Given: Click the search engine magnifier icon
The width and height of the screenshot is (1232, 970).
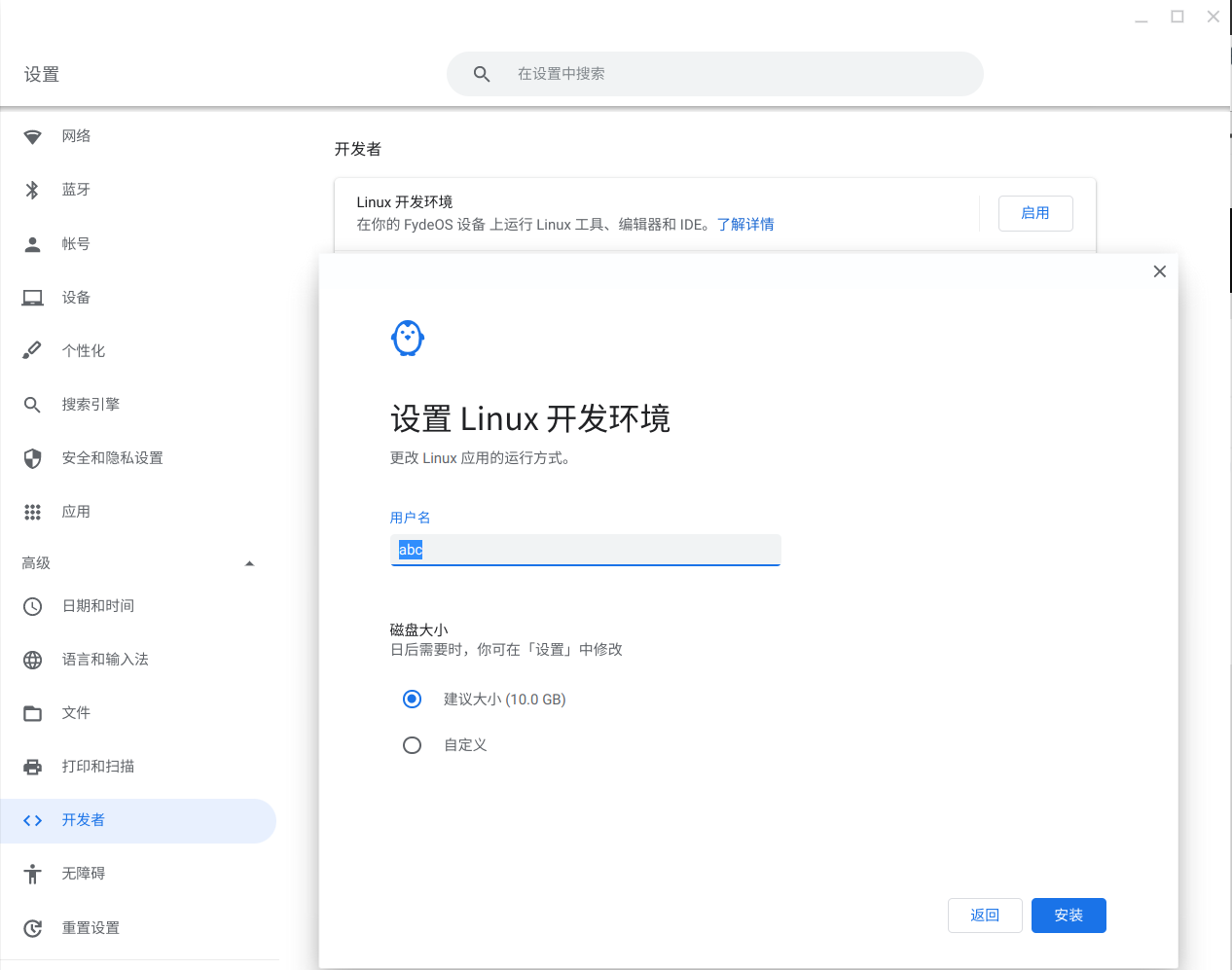Looking at the screenshot, I should 32,405.
